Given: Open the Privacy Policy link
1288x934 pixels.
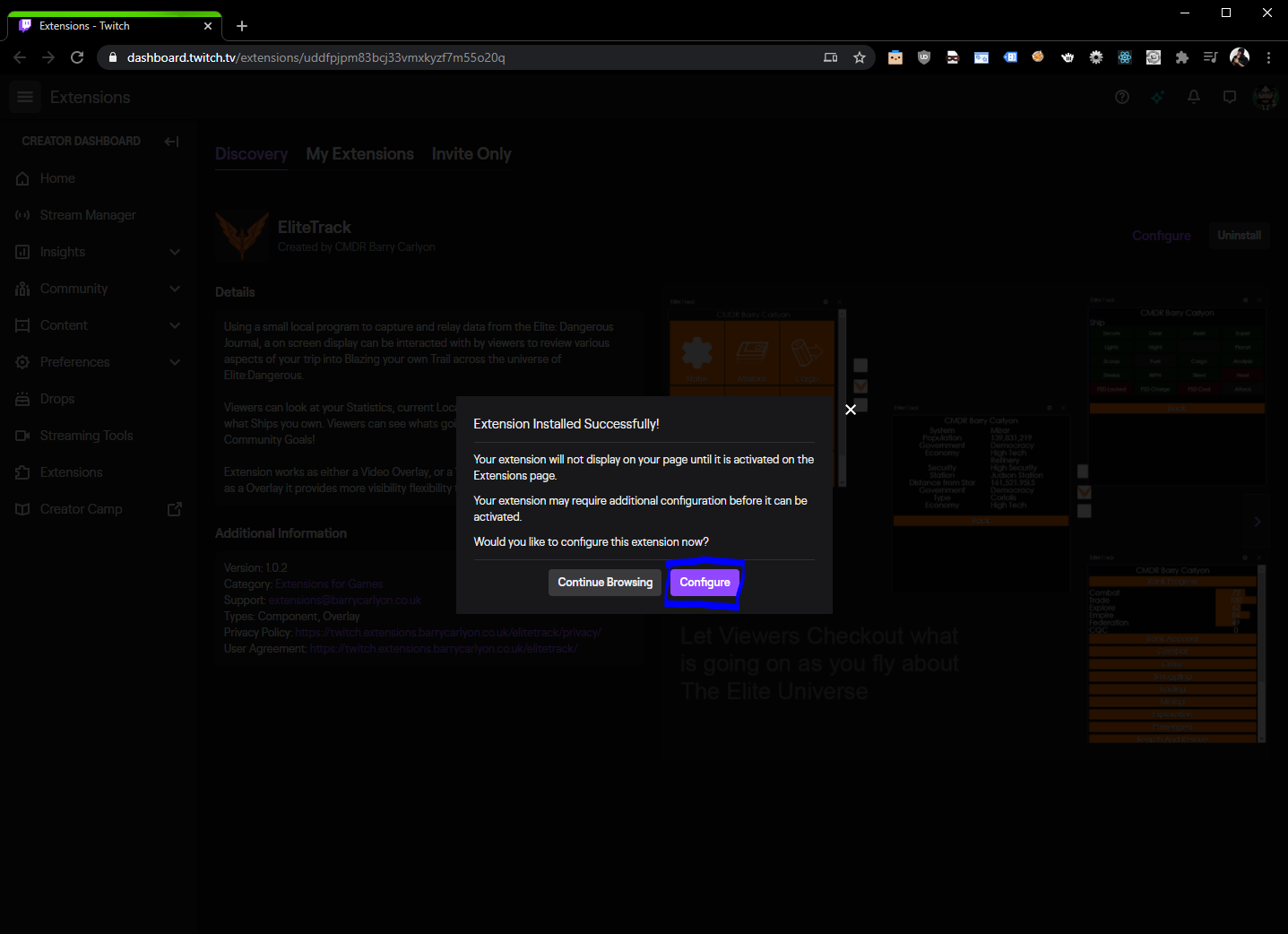Looking at the screenshot, I should [448, 633].
